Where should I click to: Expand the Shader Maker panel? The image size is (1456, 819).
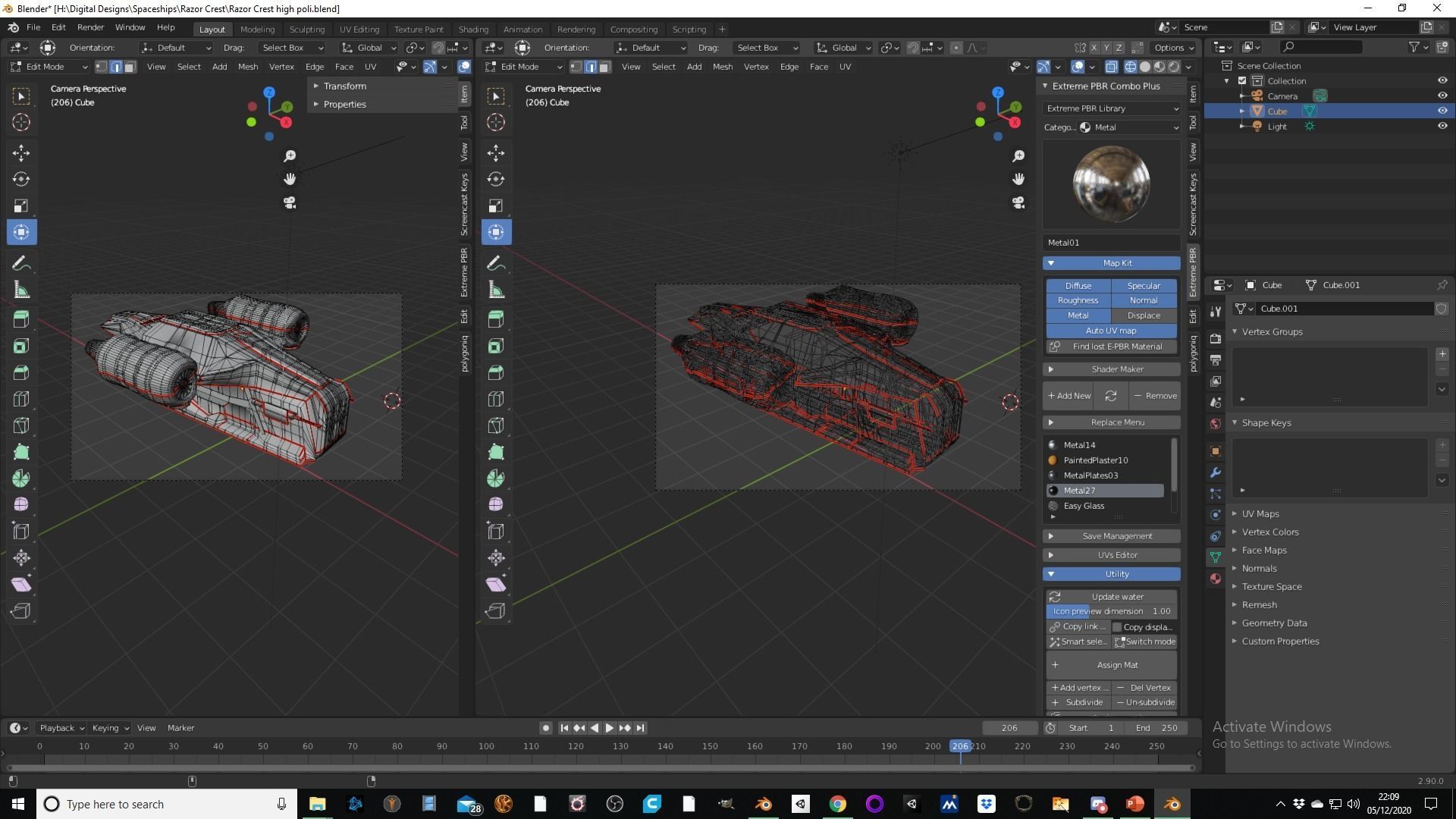pos(1112,369)
